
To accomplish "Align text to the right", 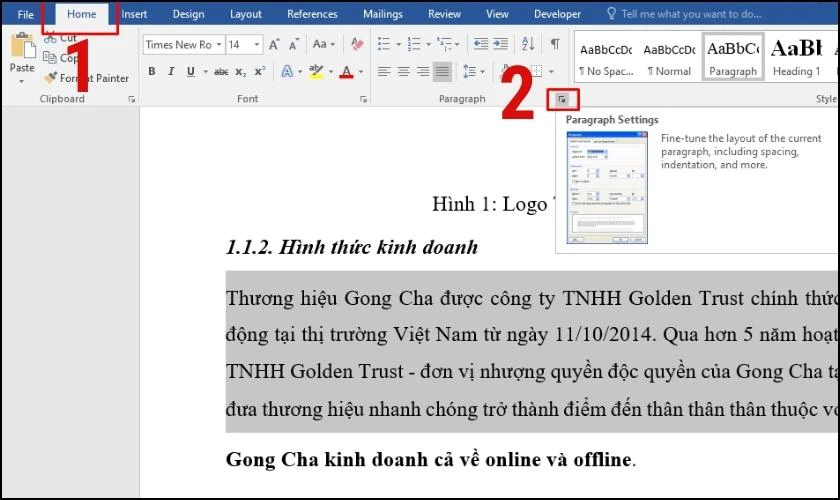I will click(423, 71).
